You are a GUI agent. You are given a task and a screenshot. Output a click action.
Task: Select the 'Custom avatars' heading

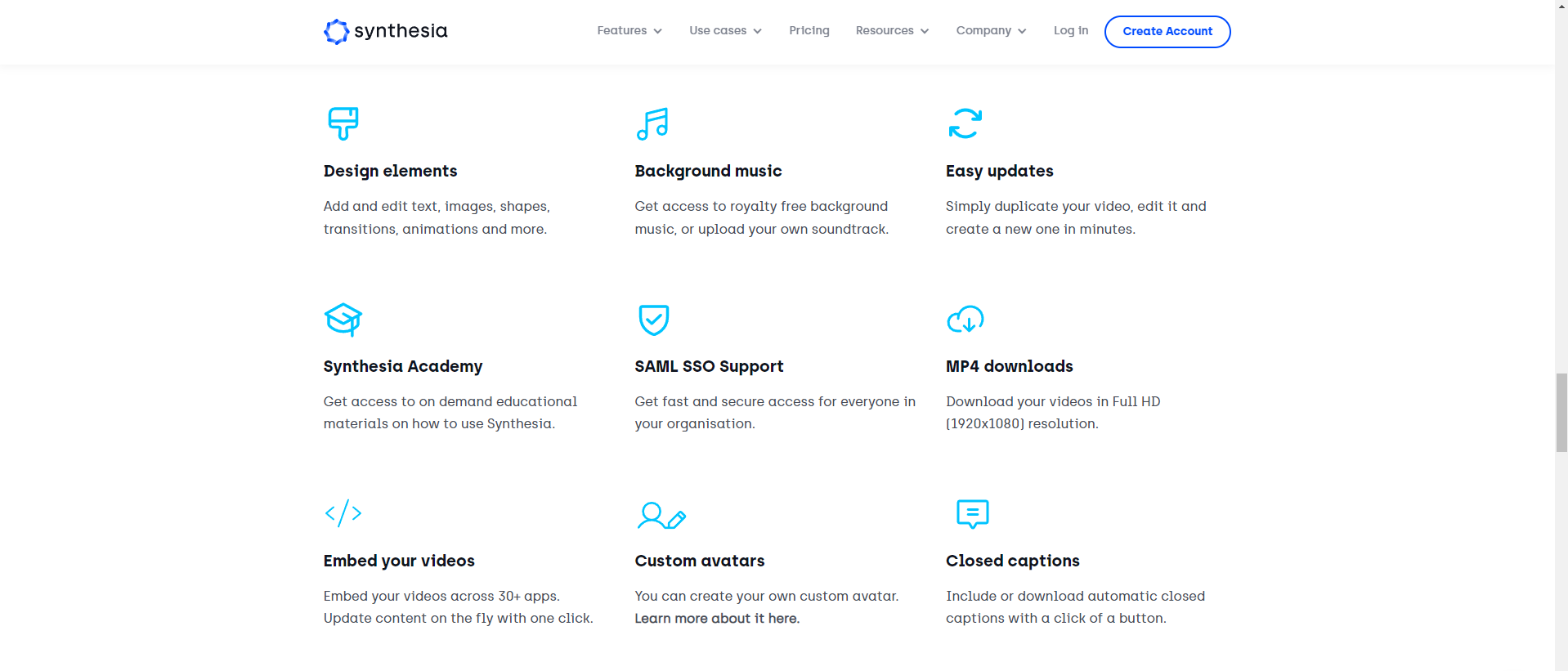click(700, 561)
